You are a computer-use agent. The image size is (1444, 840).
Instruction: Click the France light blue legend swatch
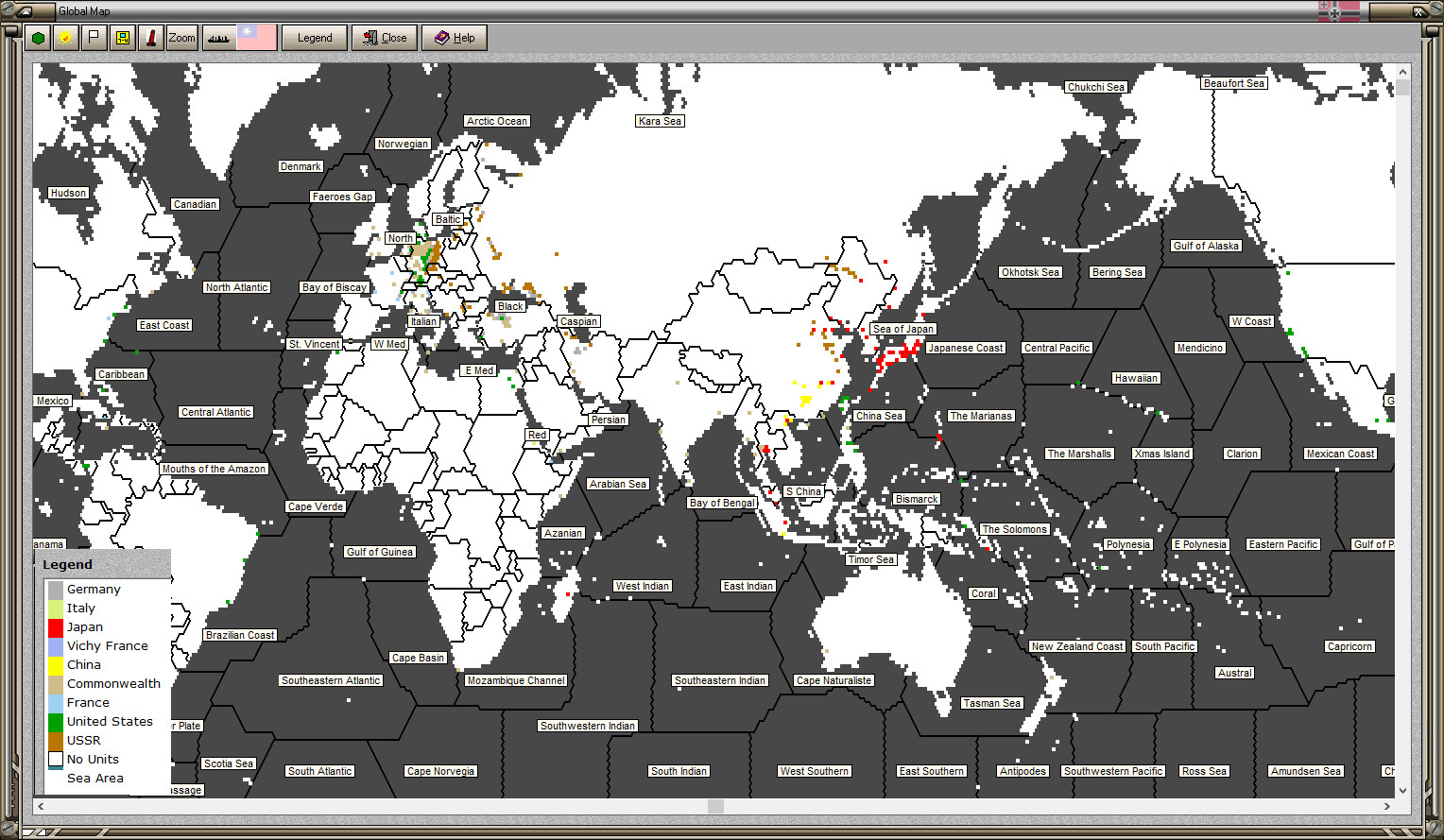click(x=56, y=702)
